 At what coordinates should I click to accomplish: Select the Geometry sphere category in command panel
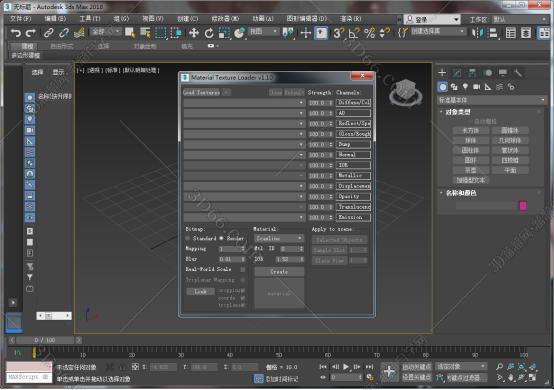[442, 87]
